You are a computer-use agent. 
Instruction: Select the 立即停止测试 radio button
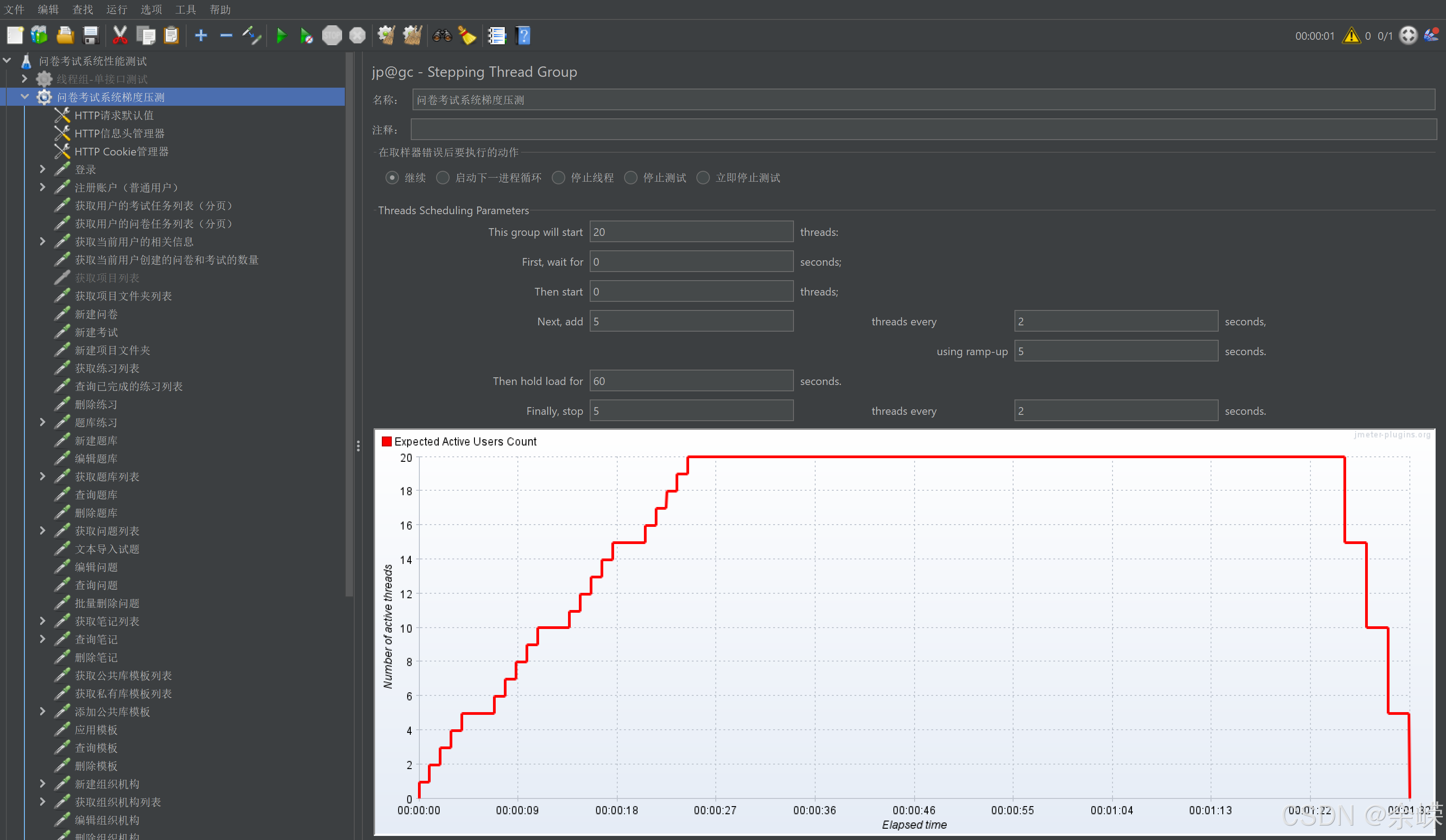click(703, 178)
